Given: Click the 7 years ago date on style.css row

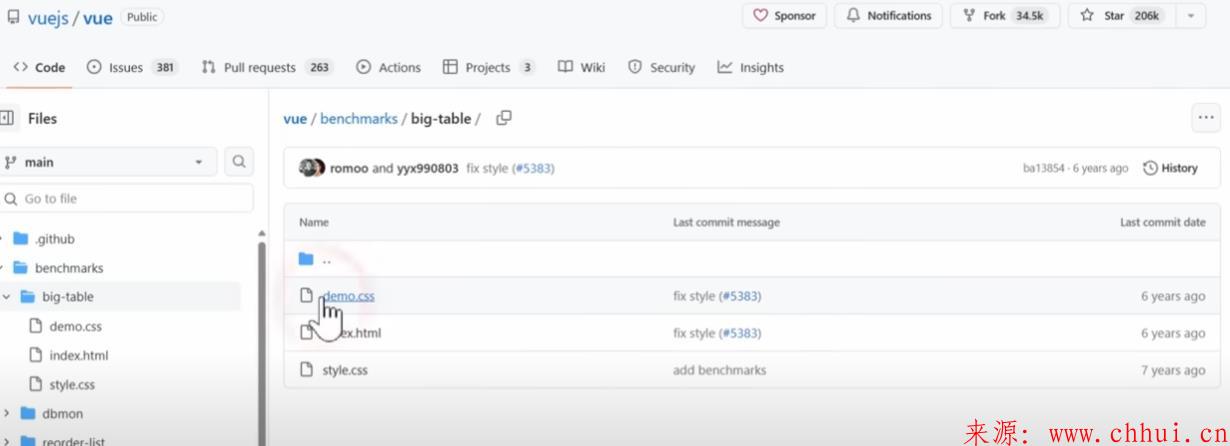Looking at the screenshot, I should (x=1173, y=370).
